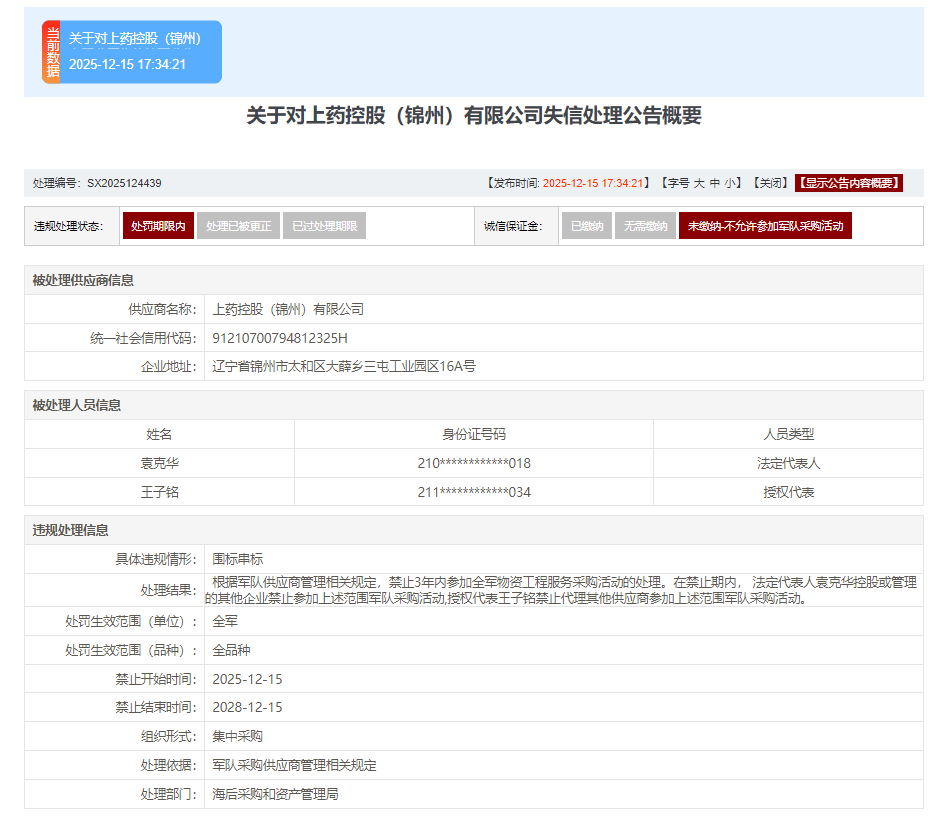
Task: Set font size to 小
Action: (x=730, y=183)
